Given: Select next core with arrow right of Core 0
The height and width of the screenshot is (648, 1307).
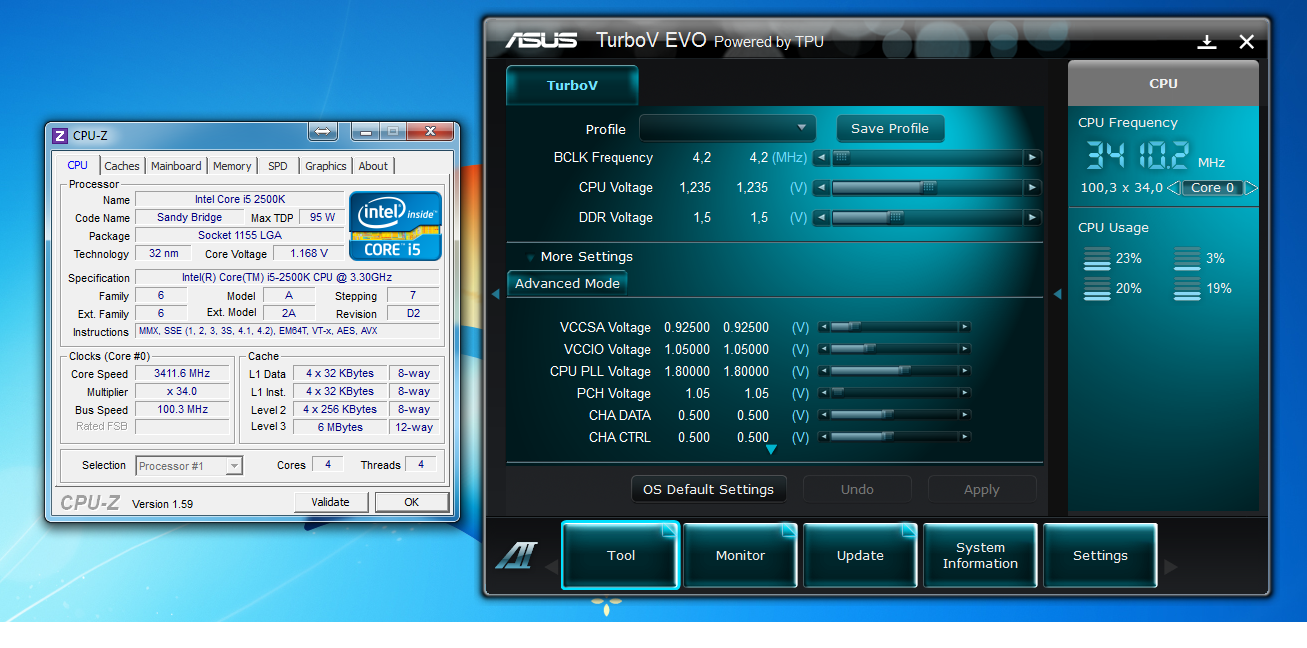Looking at the screenshot, I should pyautogui.click(x=1251, y=188).
